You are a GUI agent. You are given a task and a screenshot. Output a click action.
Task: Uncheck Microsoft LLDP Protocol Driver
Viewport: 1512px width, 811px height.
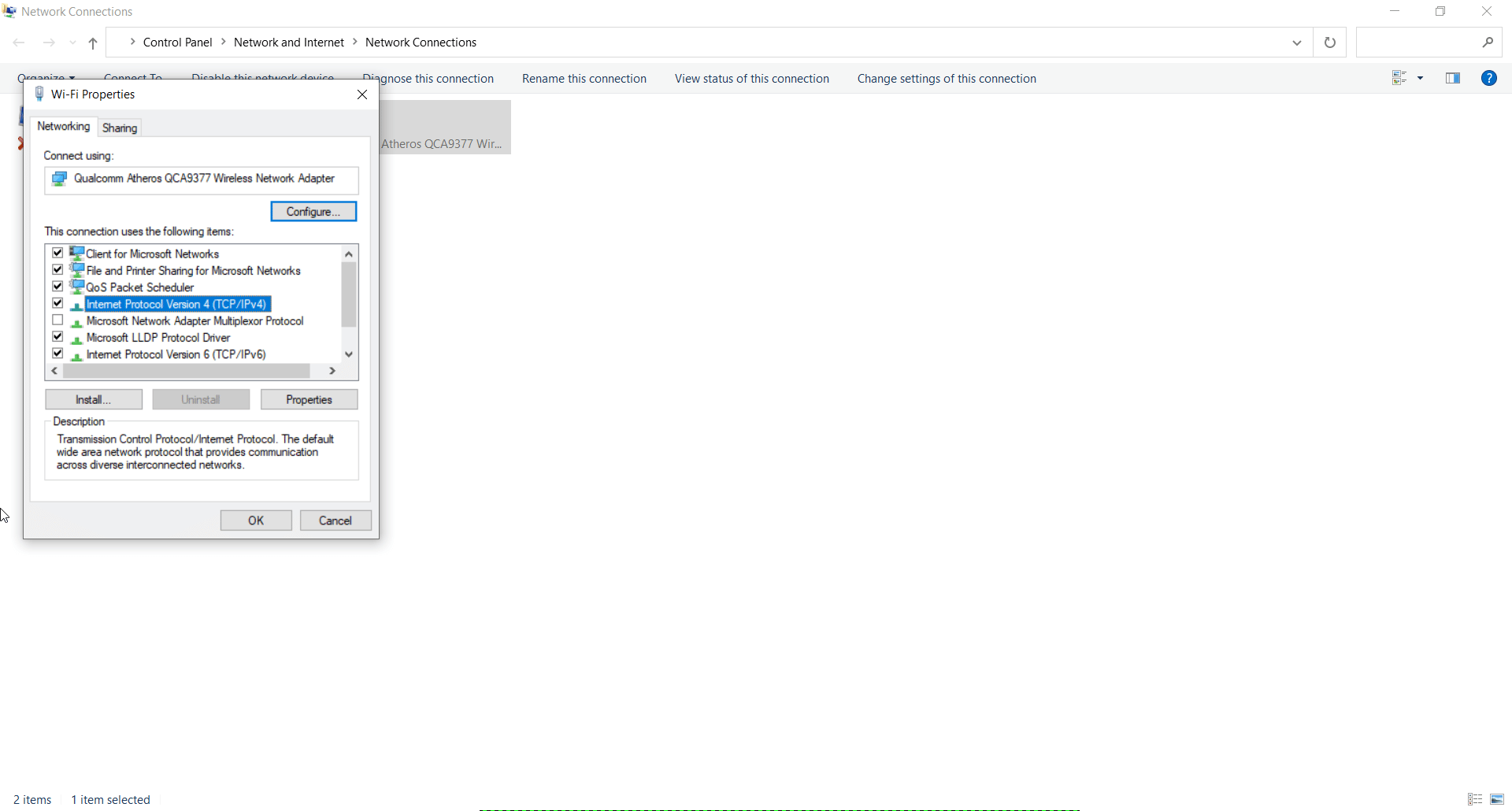57,337
